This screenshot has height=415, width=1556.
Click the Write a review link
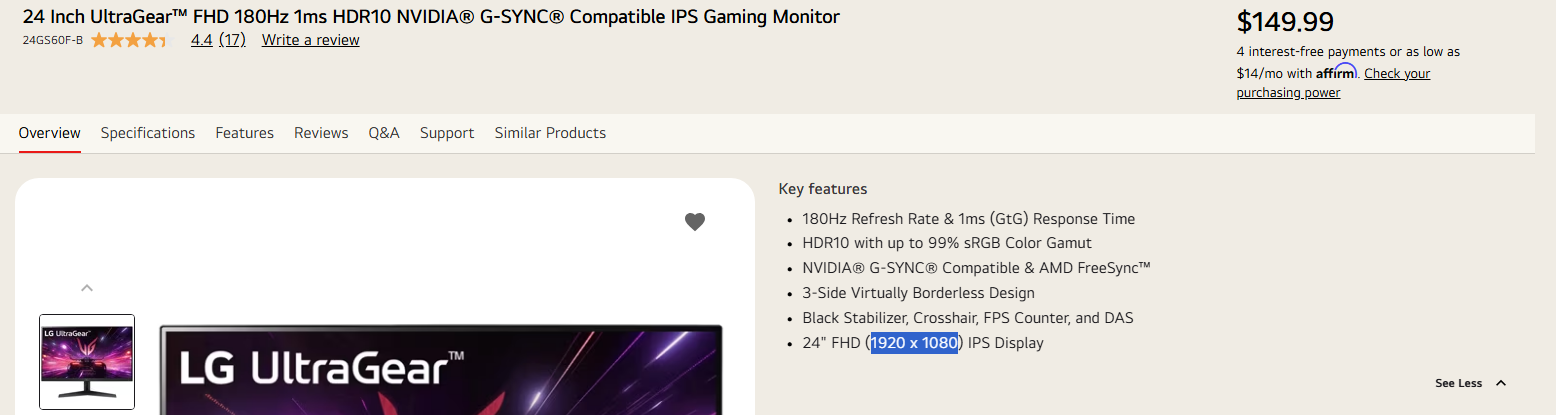(x=310, y=40)
